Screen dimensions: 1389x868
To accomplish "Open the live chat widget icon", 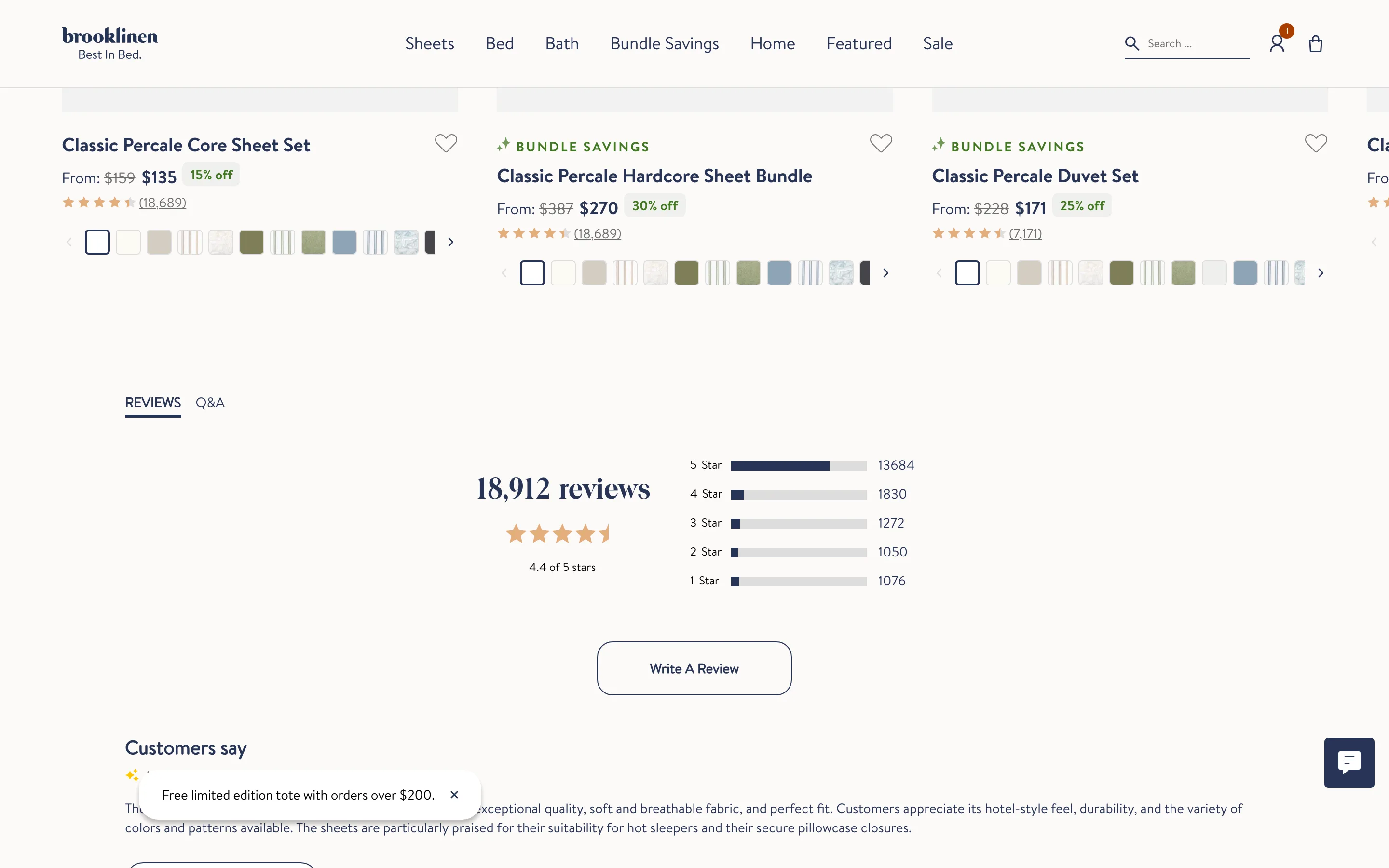I will [x=1349, y=762].
